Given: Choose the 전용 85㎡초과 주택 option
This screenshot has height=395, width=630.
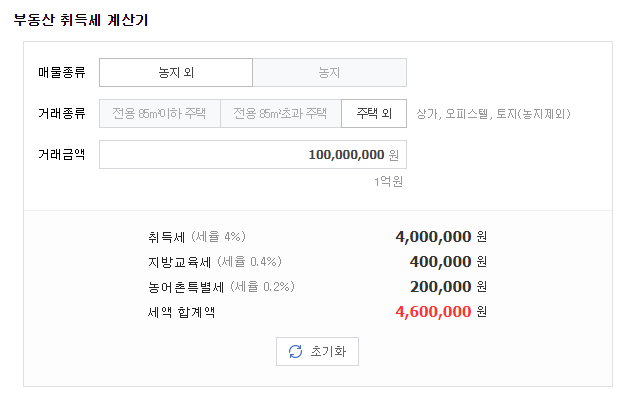Looking at the screenshot, I should tap(280, 114).
